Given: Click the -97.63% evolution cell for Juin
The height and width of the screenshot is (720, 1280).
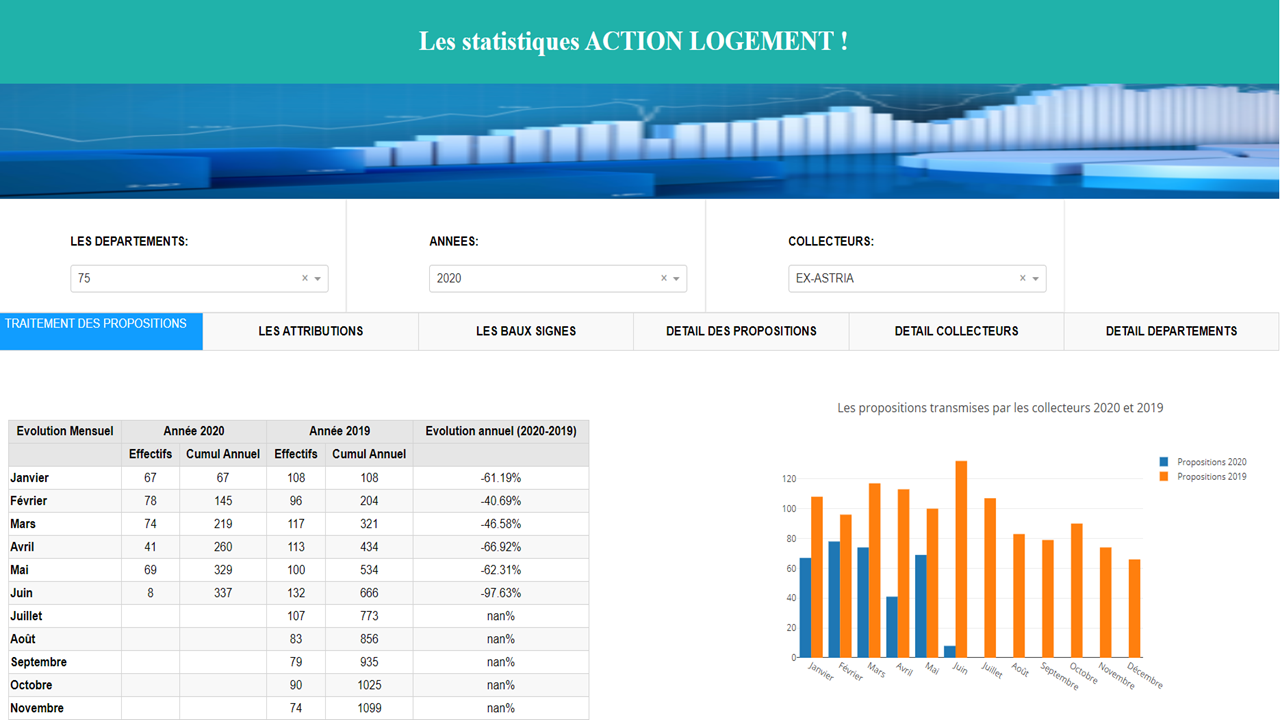Looking at the screenshot, I should coord(500,592).
